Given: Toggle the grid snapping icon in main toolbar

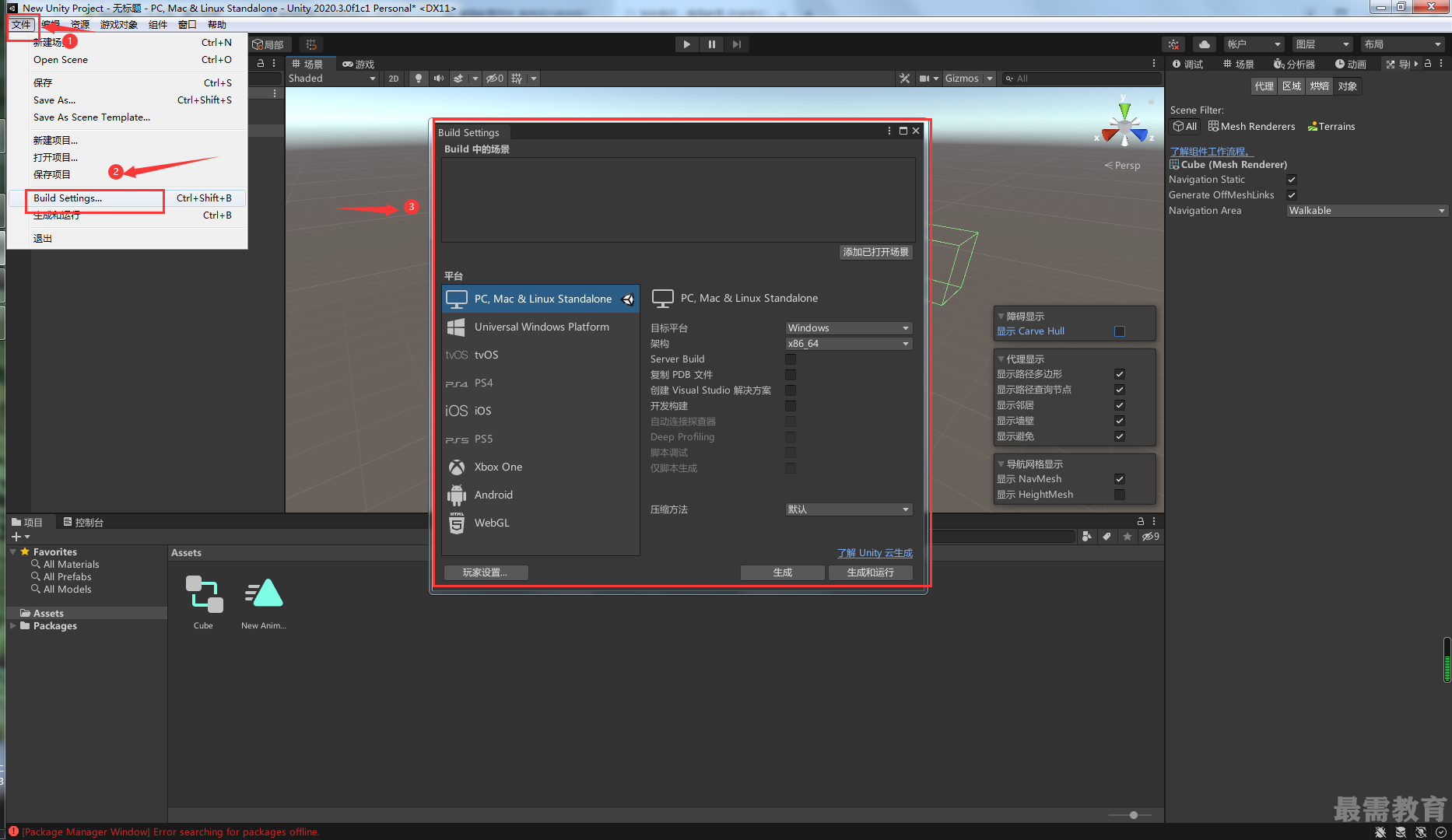Looking at the screenshot, I should point(311,44).
